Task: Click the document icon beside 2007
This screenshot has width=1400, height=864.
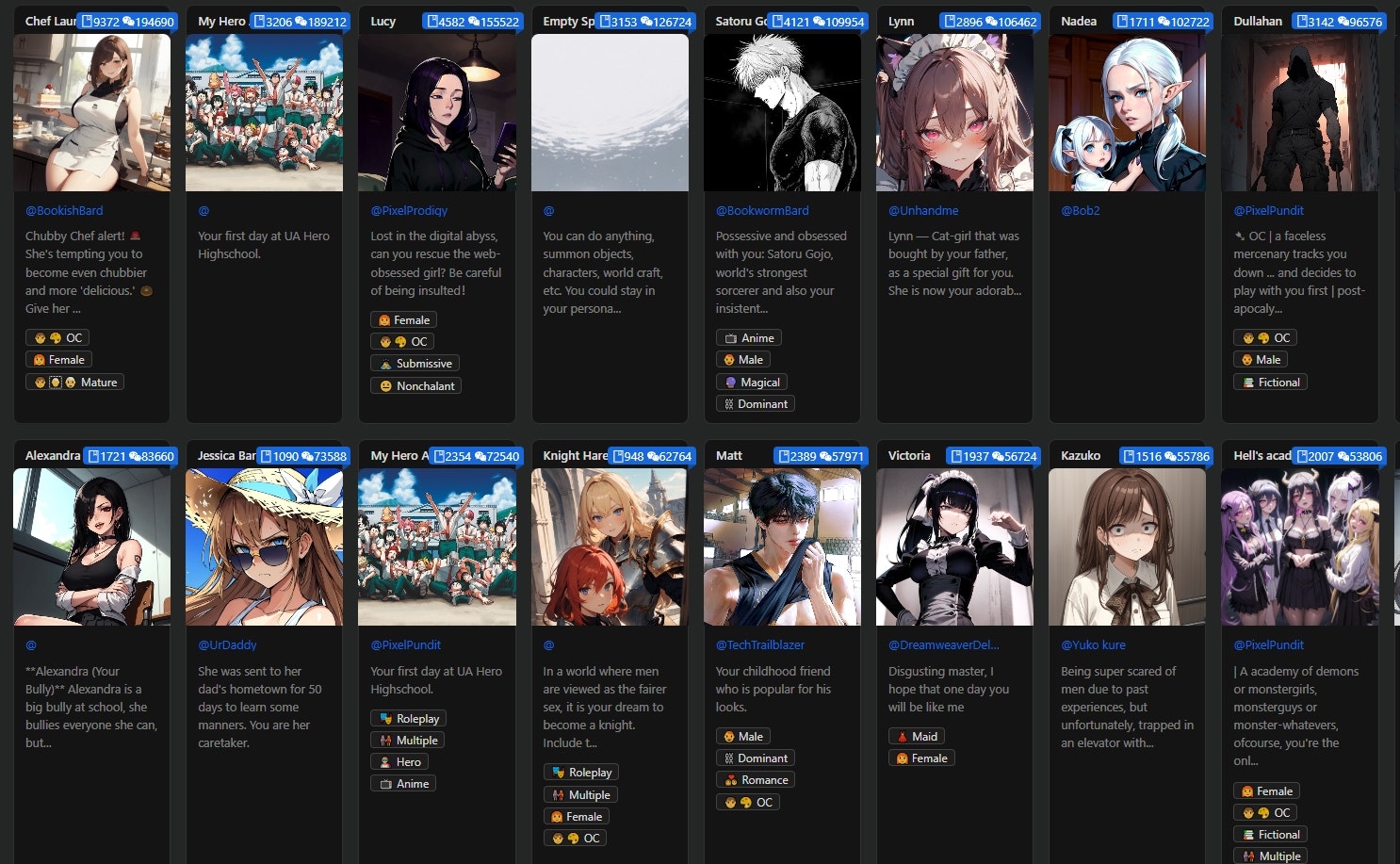Action: pos(1302,456)
